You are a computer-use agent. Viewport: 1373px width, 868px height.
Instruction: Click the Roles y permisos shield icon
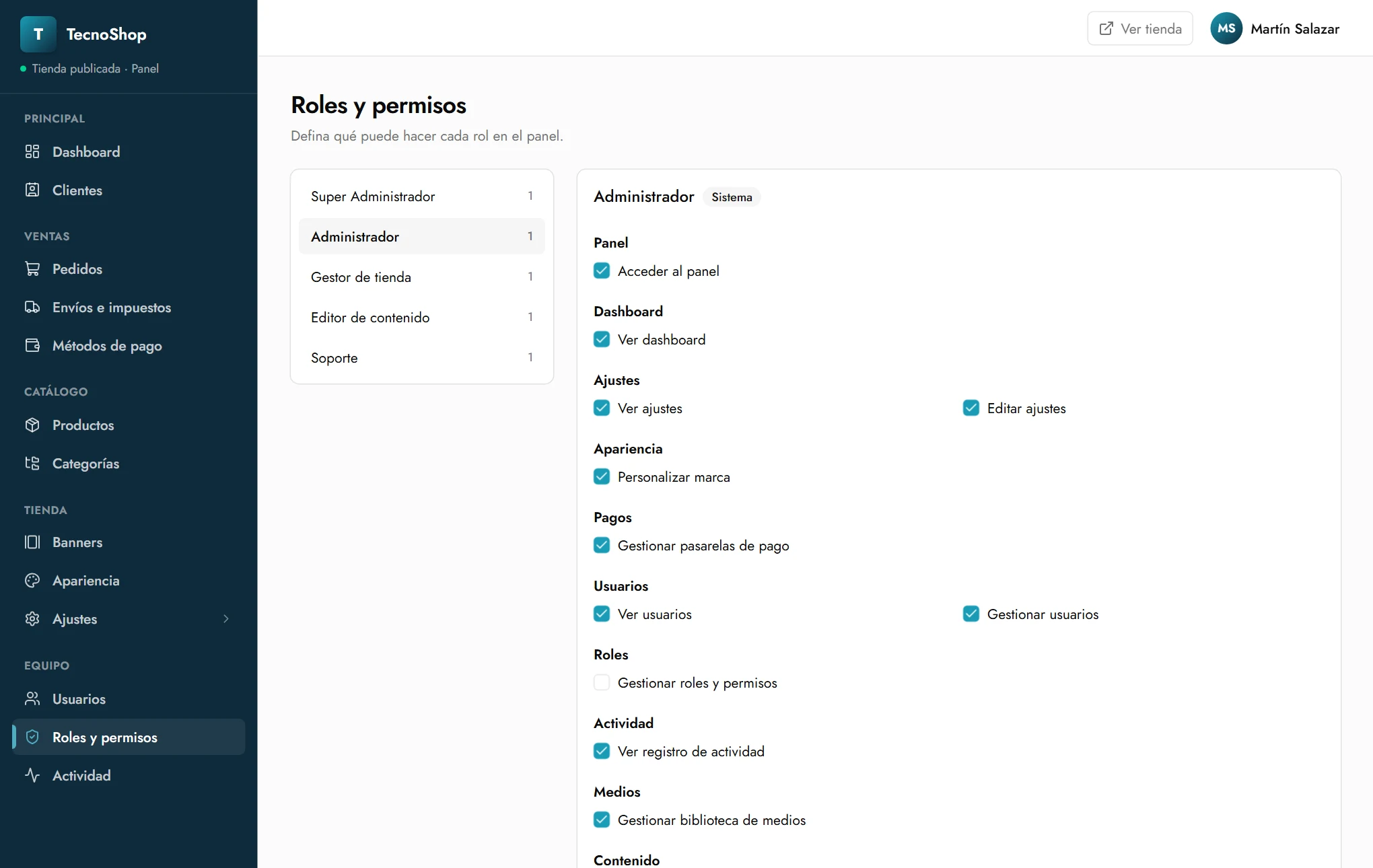32,737
